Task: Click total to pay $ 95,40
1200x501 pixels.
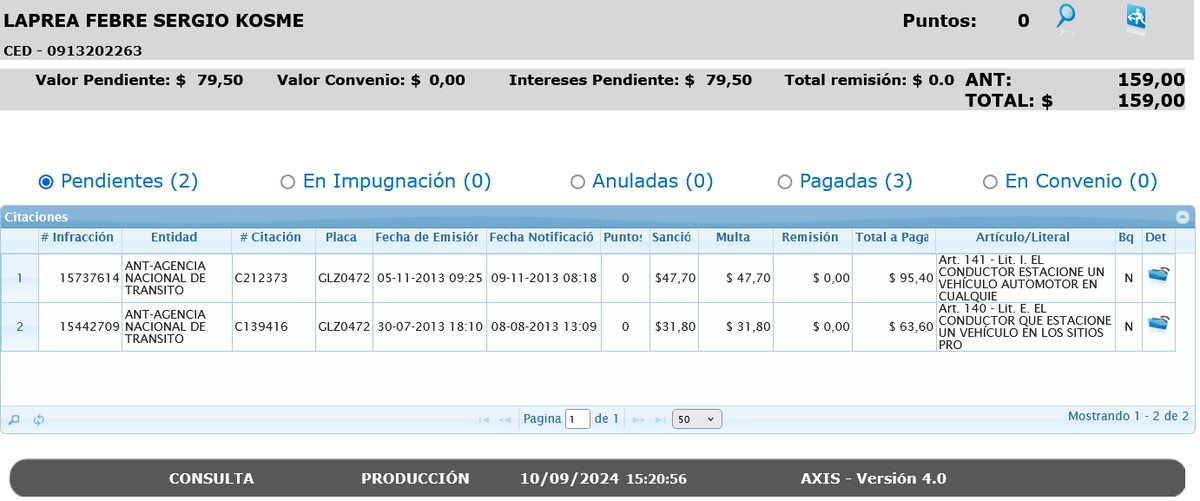Action: tap(910, 278)
